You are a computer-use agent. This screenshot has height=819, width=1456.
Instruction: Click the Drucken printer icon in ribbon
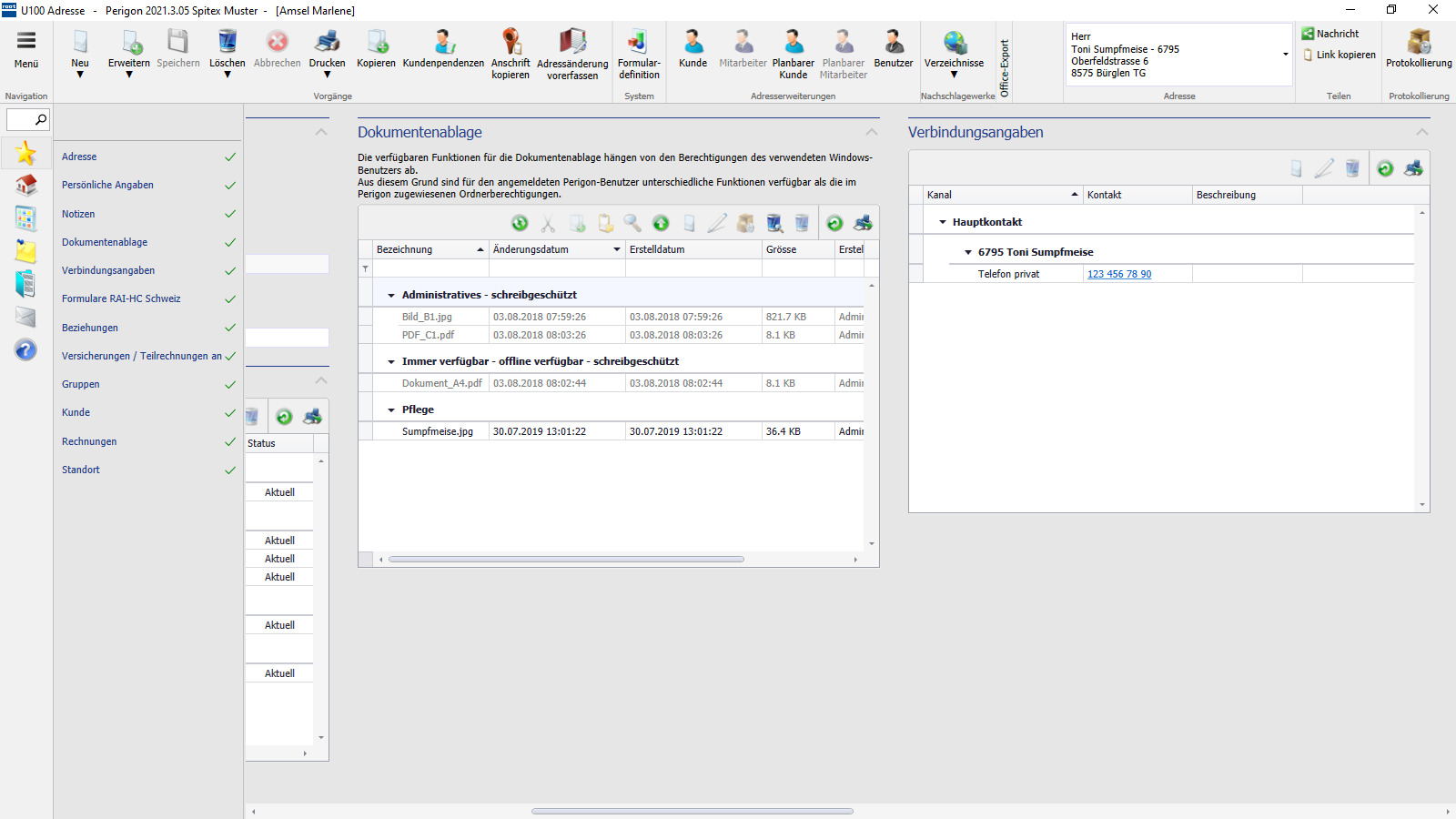(x=327, y=42)
